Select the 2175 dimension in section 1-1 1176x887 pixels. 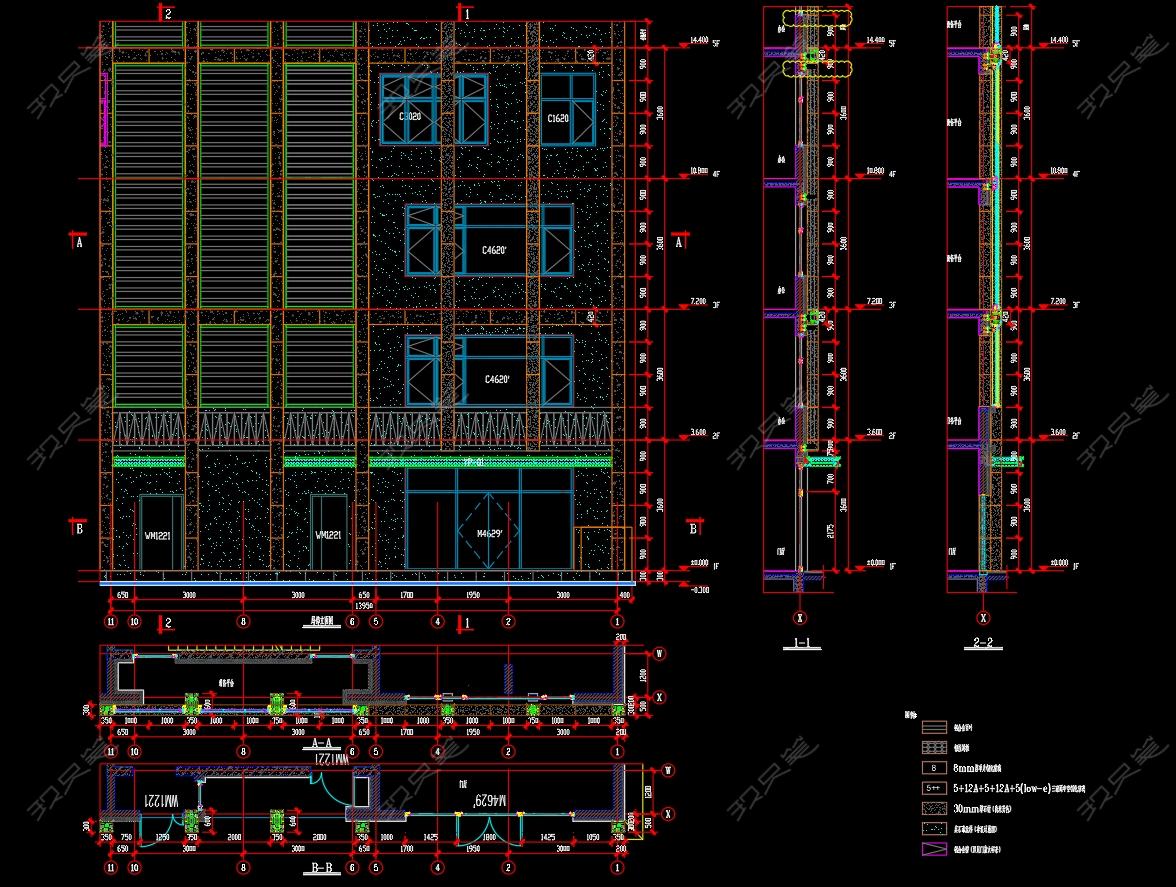click(x=831, y=530)
